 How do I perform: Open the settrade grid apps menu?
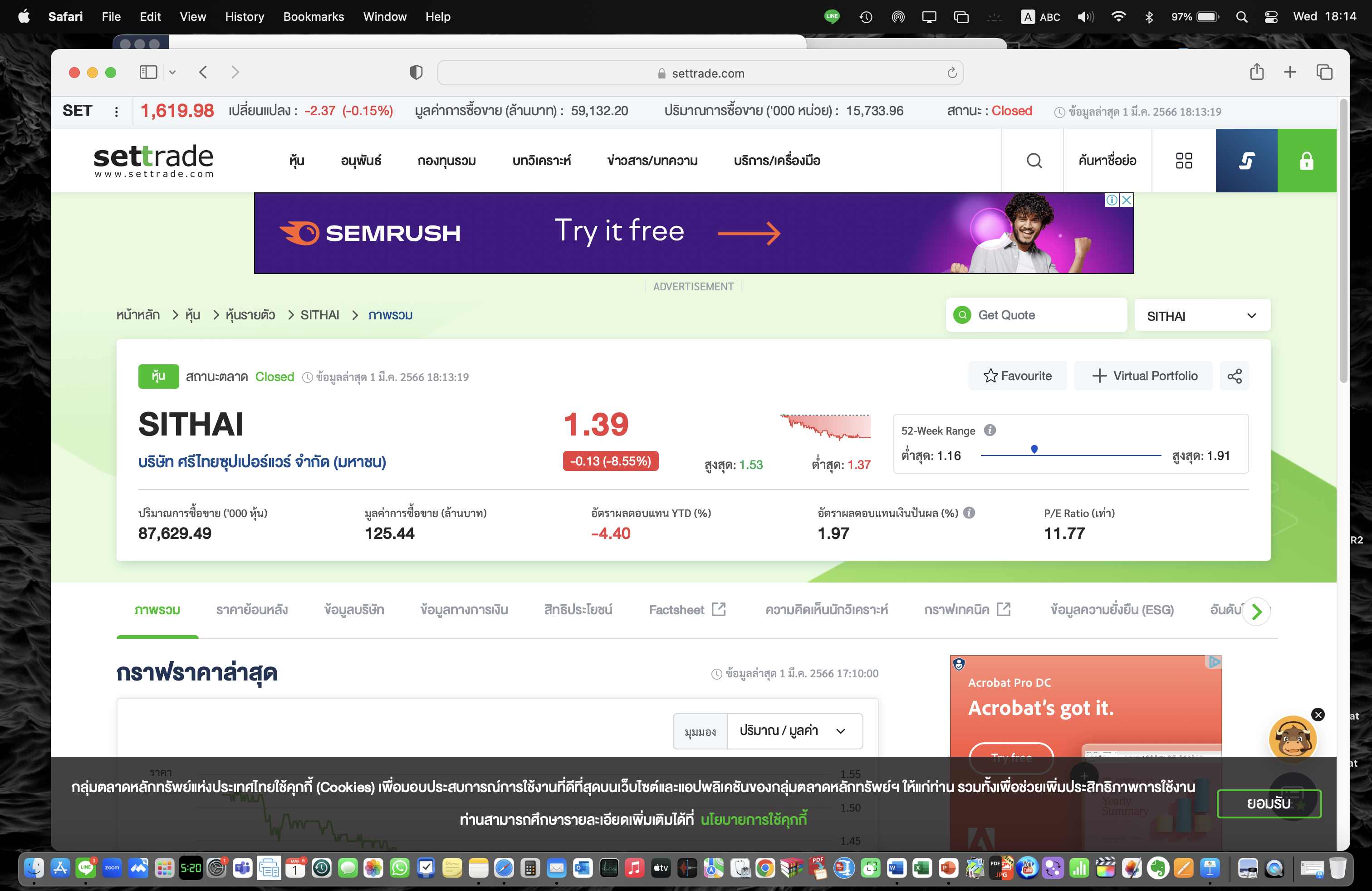(x=1184, y=161)
